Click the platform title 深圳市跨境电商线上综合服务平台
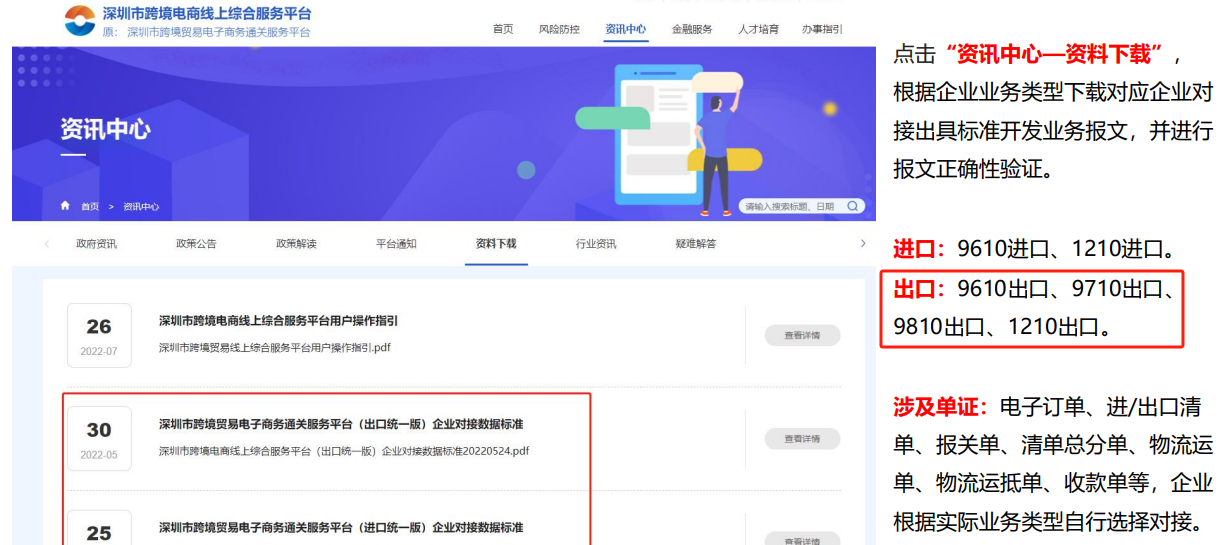The height and width of the screenshot is (545, 1225). point(207,14)
